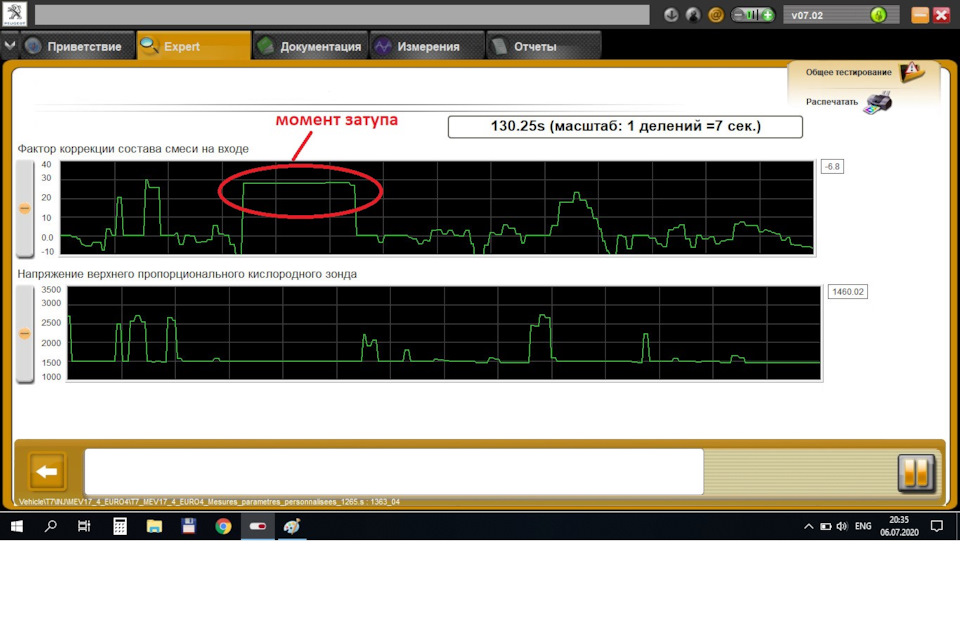Click the download arrow icon in title bar

671,15
